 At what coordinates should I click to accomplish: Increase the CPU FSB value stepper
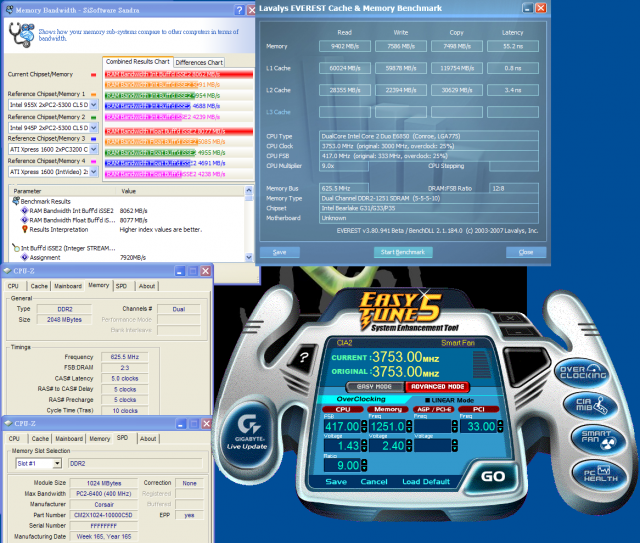point(364,424)
